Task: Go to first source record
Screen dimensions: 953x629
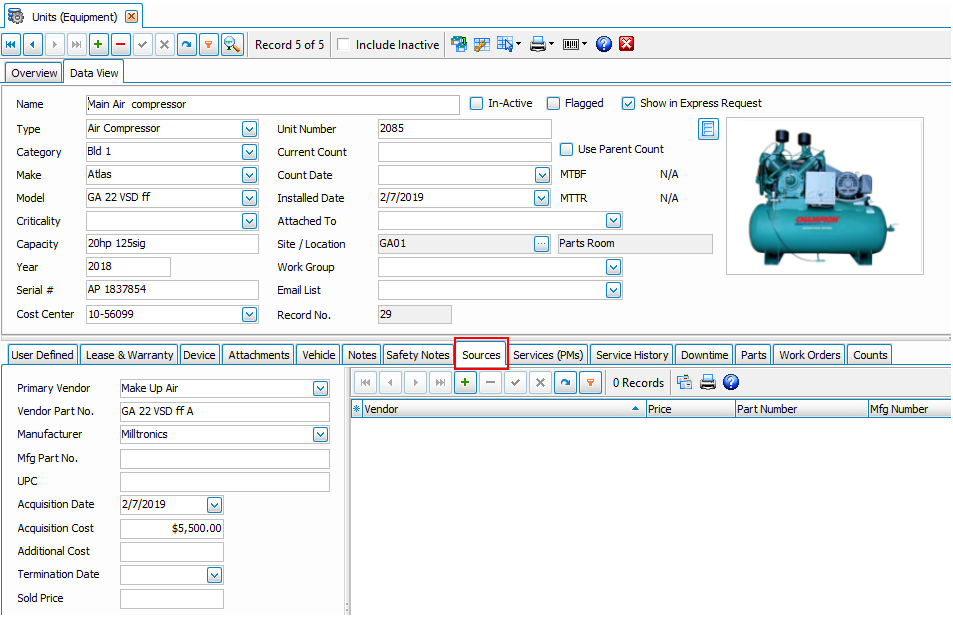Action: click(x=365, y=382)
